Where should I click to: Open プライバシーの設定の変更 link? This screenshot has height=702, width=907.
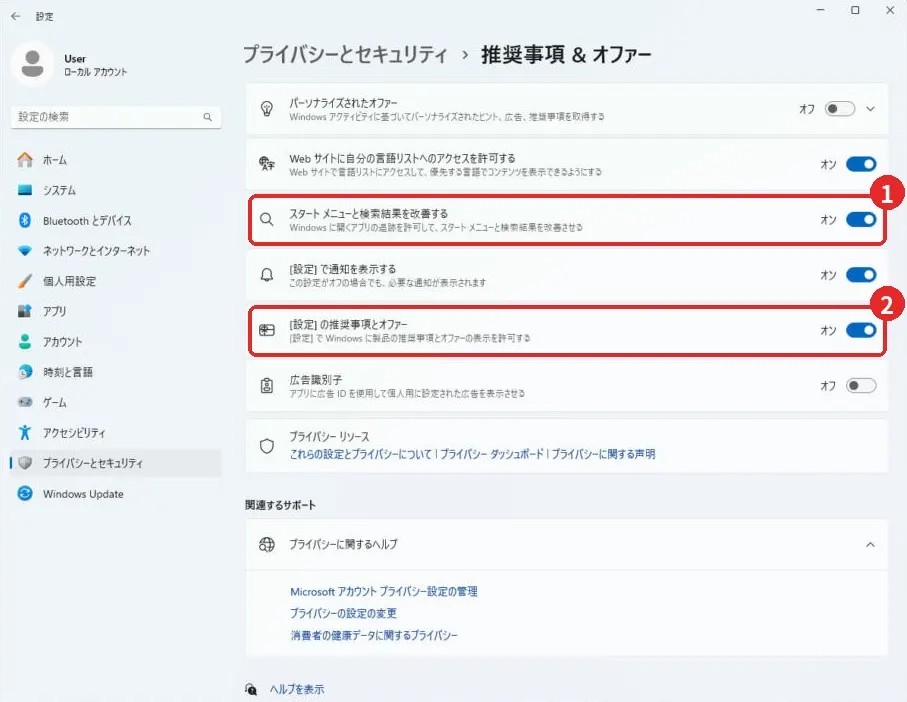343,613
